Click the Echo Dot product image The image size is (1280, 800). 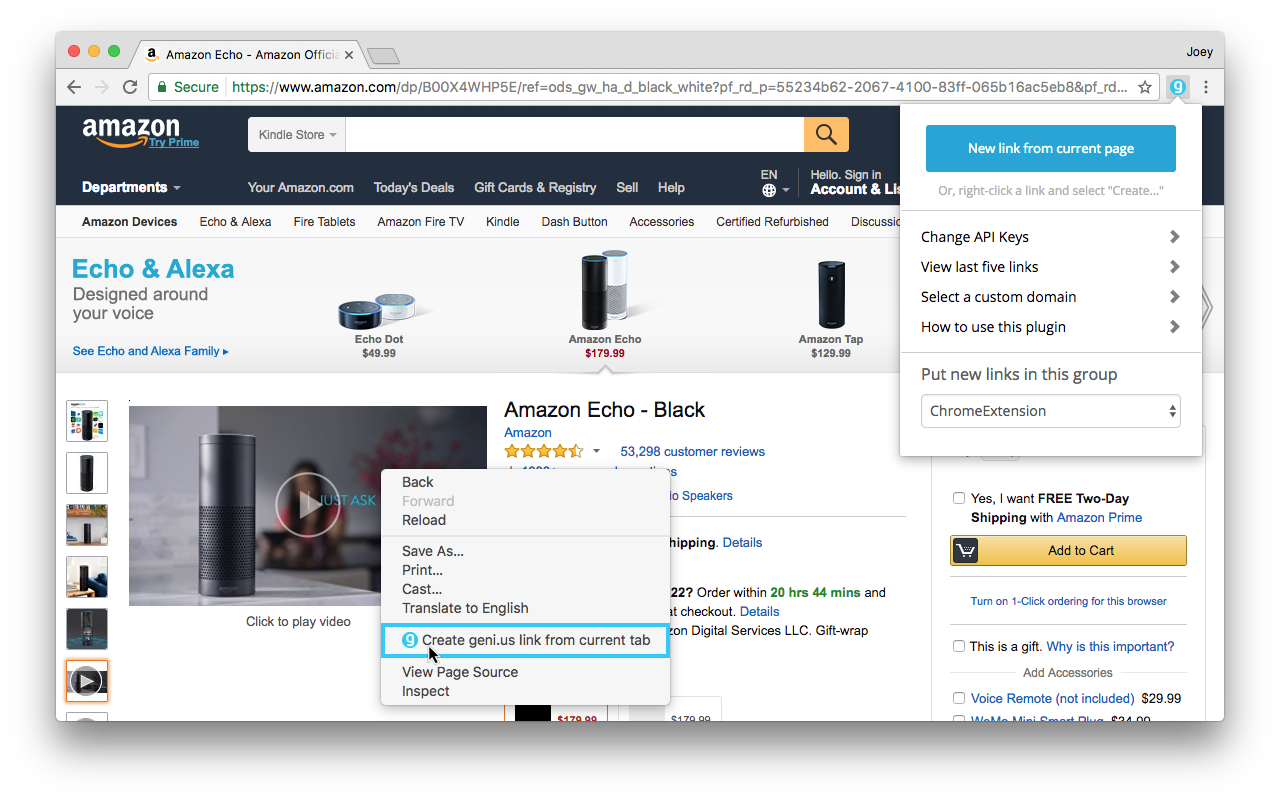point(379,312)
